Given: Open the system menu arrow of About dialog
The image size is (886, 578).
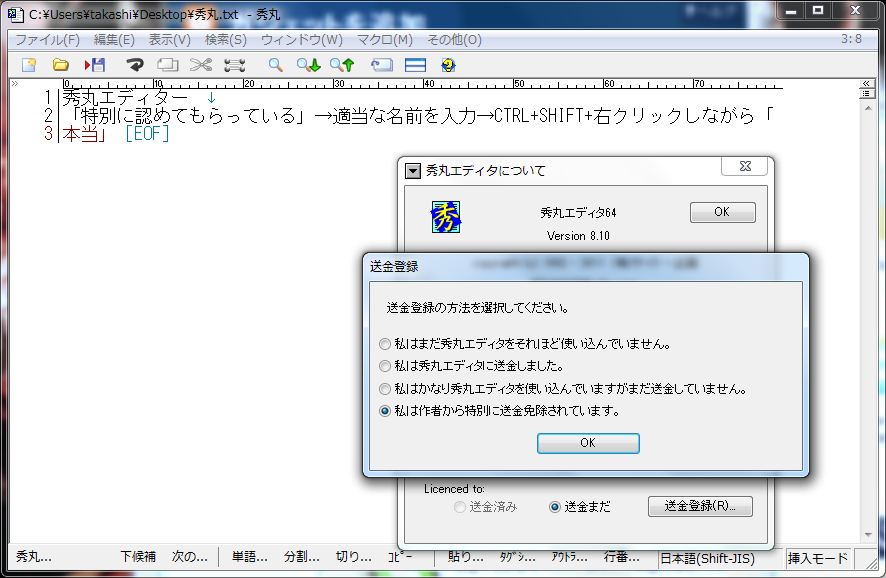Looking at the screenshot, I should [413, 171].
